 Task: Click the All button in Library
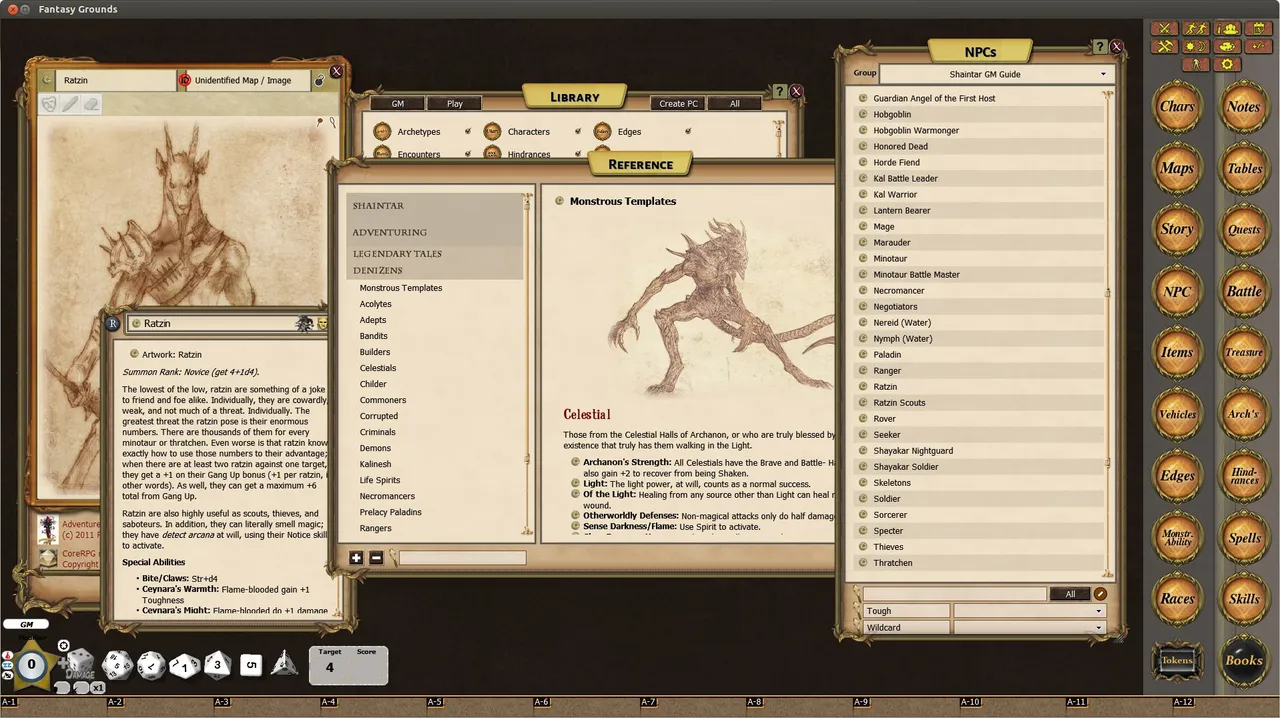click(735, 103)
